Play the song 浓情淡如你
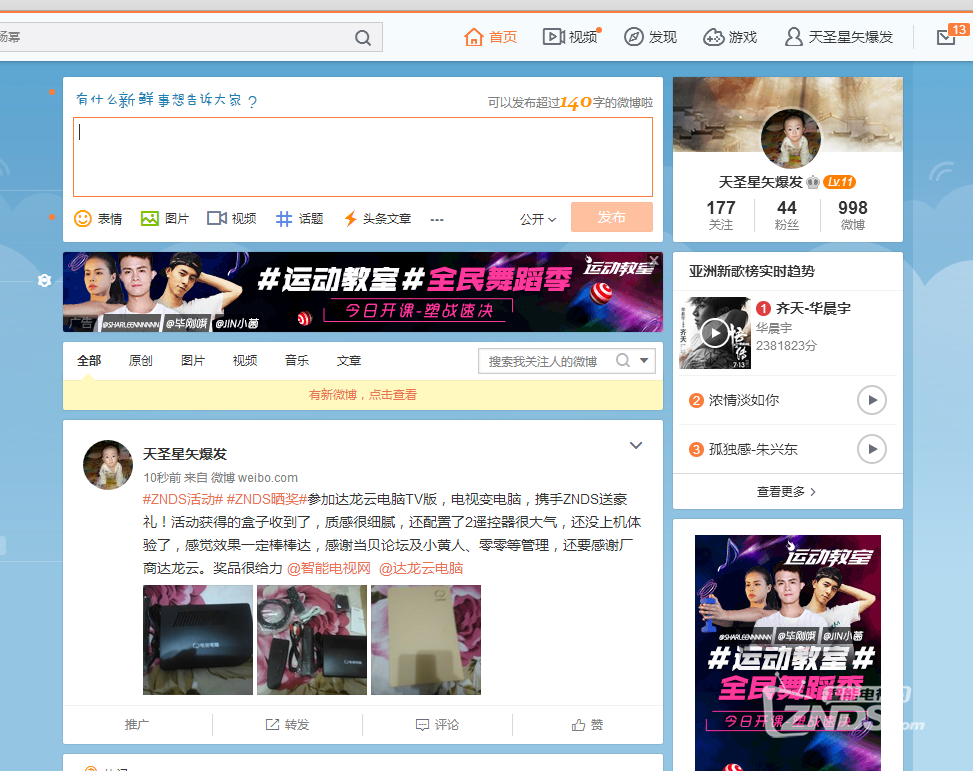 tap(872, 400)
